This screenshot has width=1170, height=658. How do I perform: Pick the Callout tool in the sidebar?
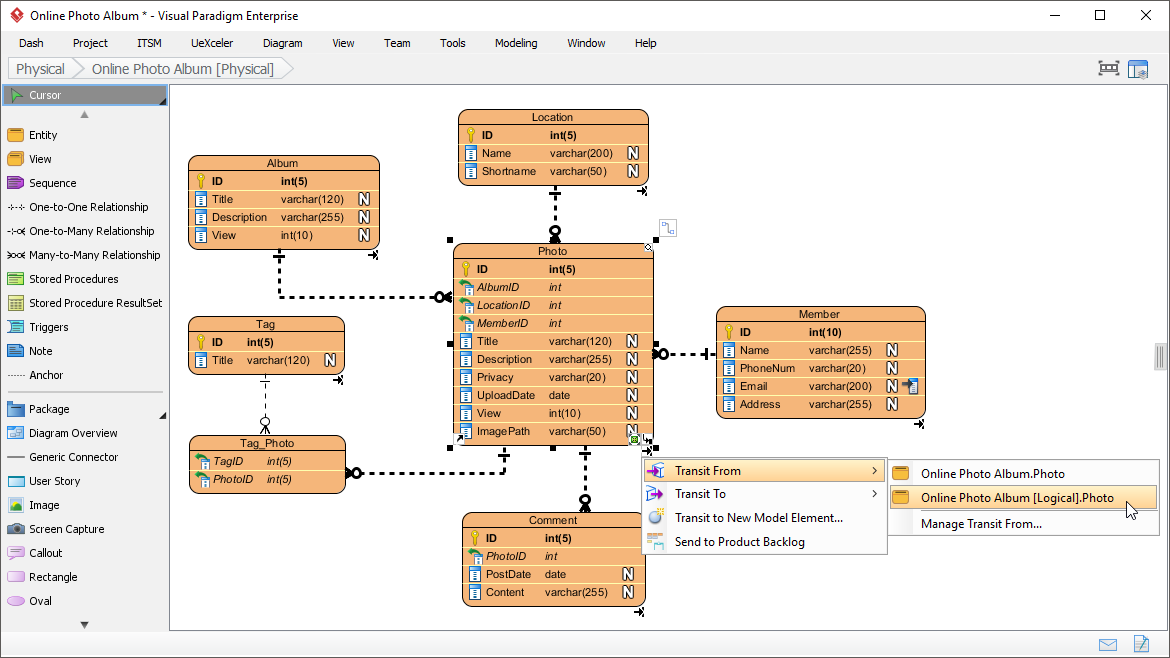(45, 552)
